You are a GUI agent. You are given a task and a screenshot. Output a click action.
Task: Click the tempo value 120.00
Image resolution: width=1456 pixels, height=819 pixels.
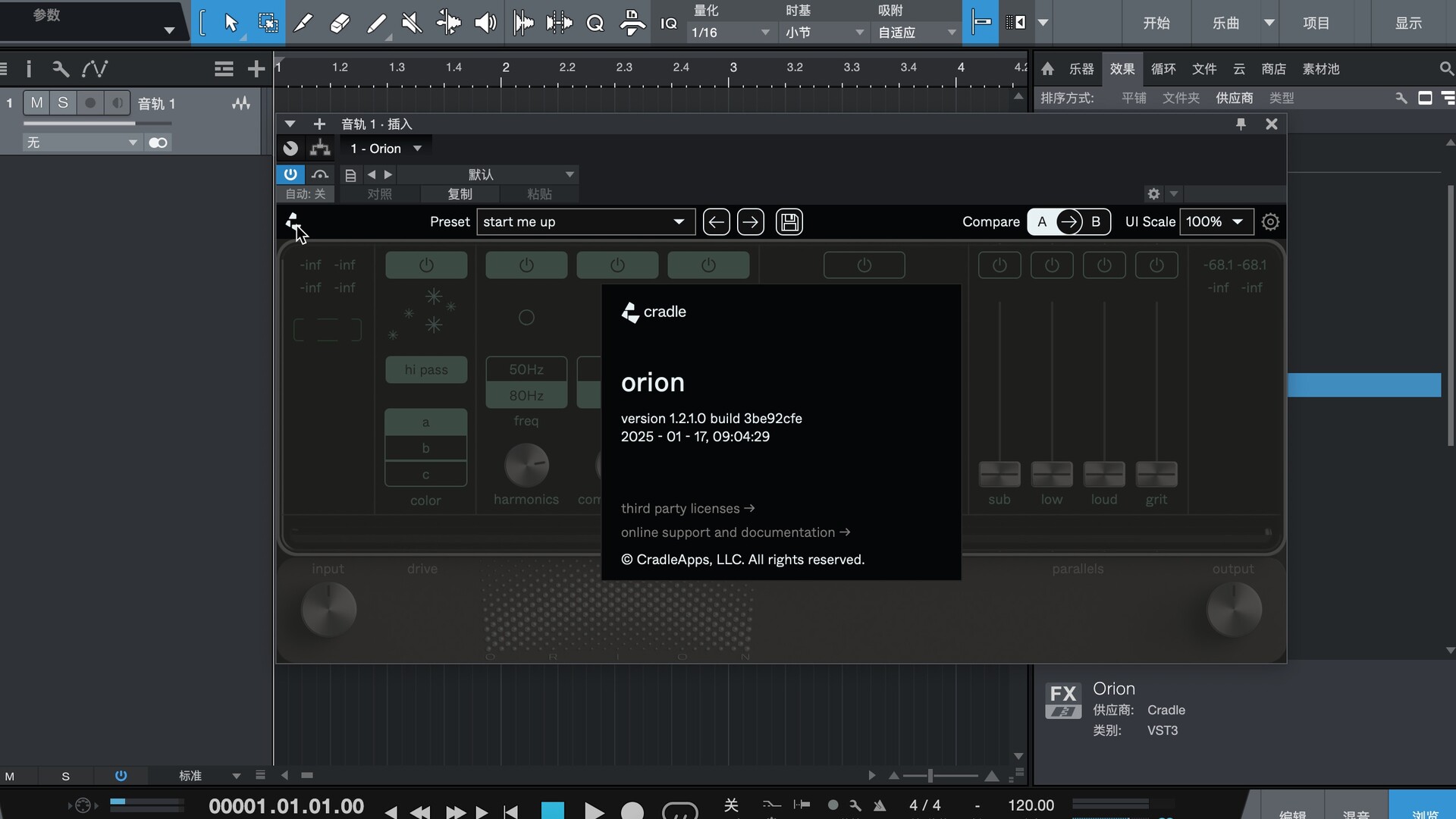1031,805
